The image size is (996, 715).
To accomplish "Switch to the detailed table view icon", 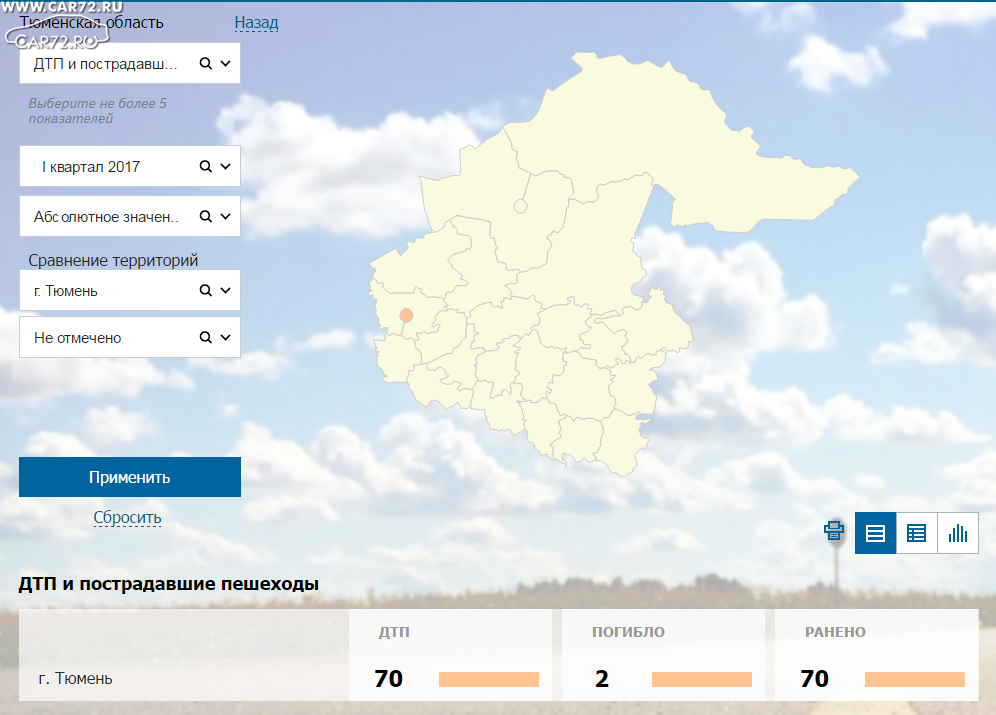I will pyautogui.click(x=916, y=533).
